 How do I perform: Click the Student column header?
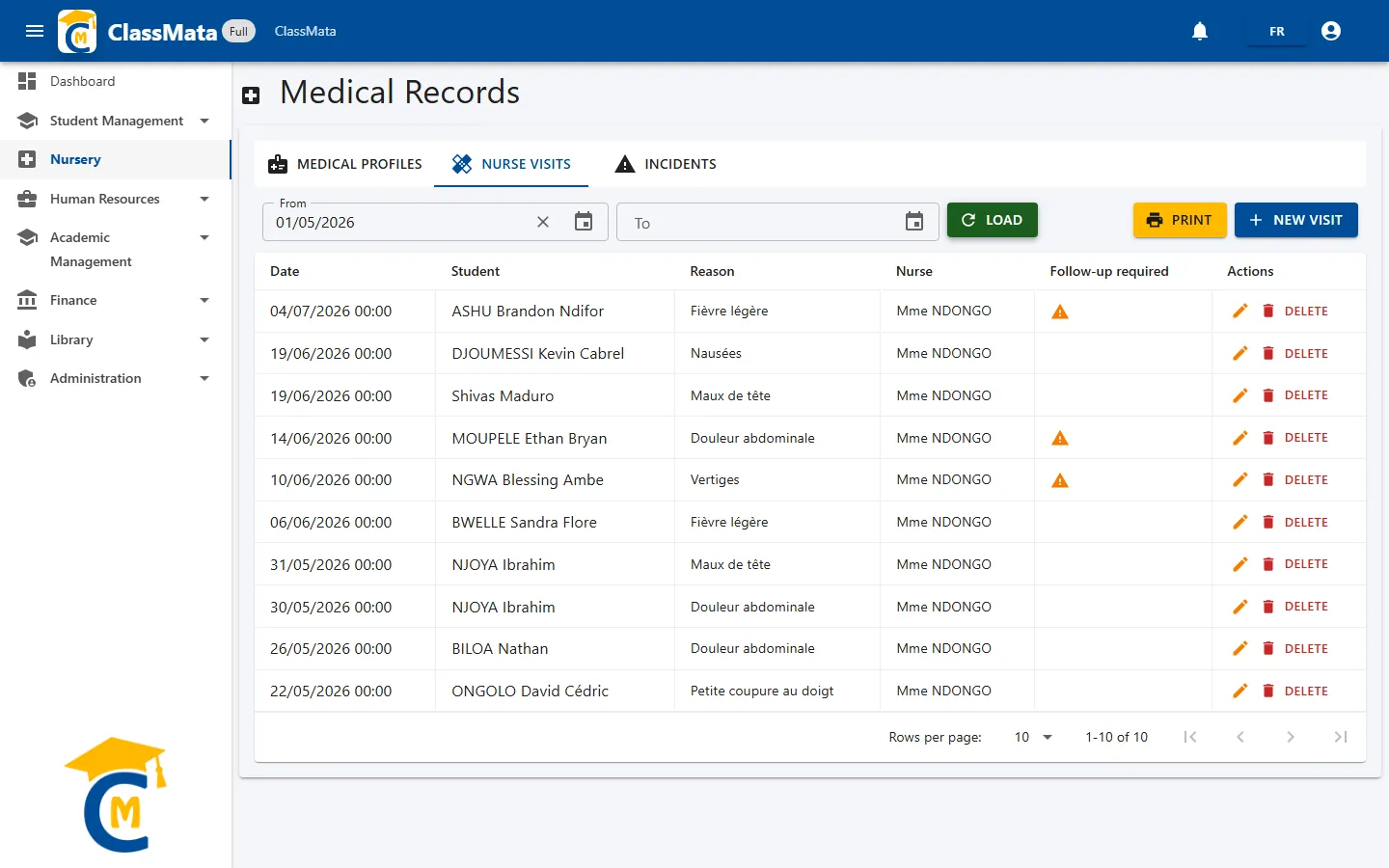pos(476,271)
